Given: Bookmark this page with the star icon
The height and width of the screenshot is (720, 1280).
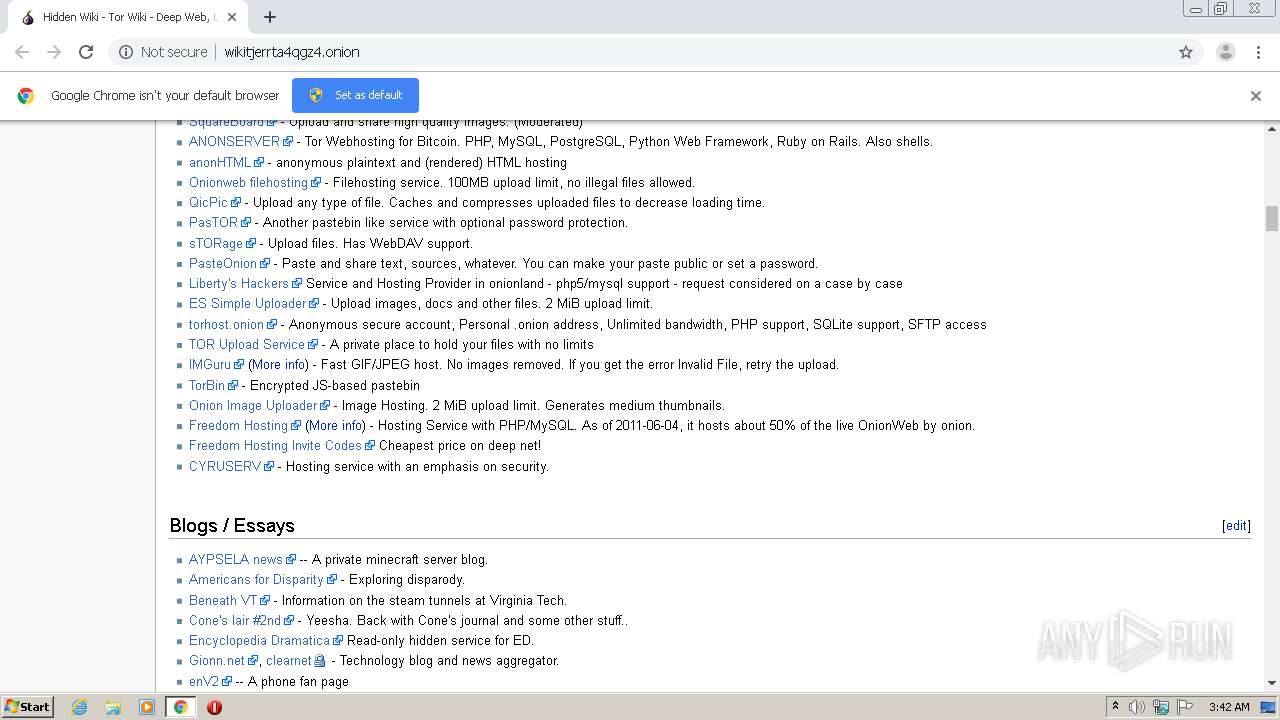Looking at the screenshot, I should tap(1186, 52).
